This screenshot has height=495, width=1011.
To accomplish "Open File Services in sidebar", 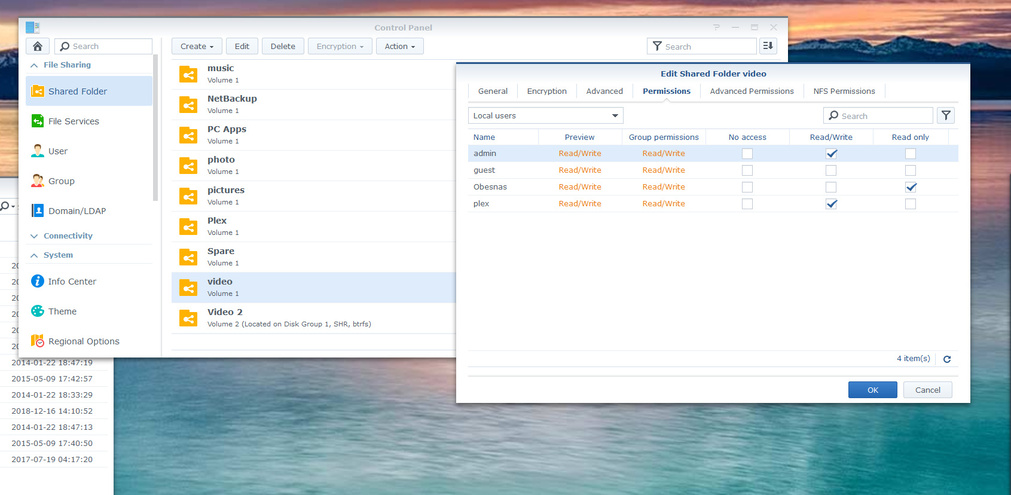I will pos(89,121).
